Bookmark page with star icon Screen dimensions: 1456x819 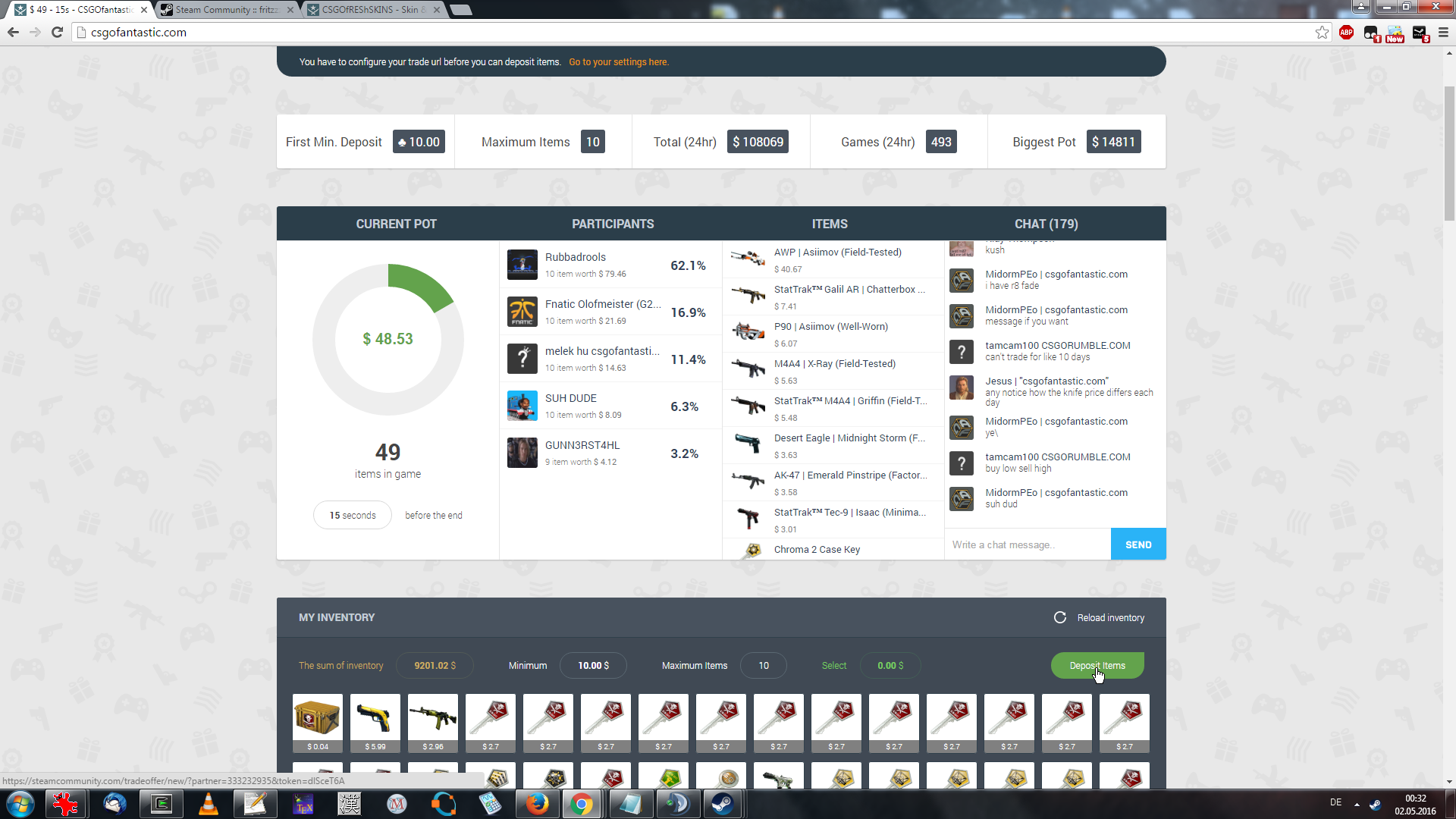coord(1322,32)
